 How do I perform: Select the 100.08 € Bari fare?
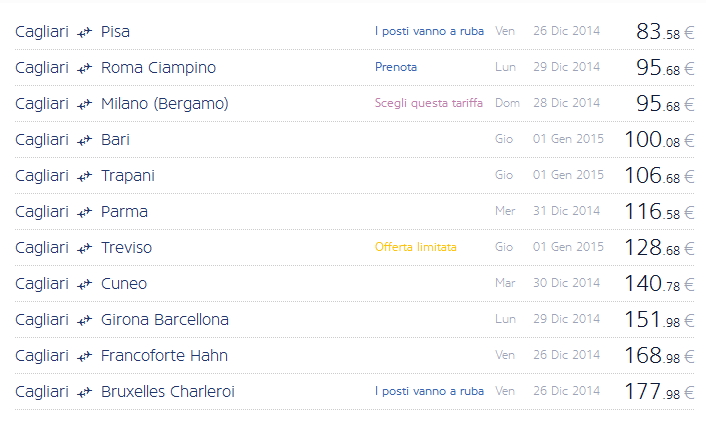[x=658, y=140]
